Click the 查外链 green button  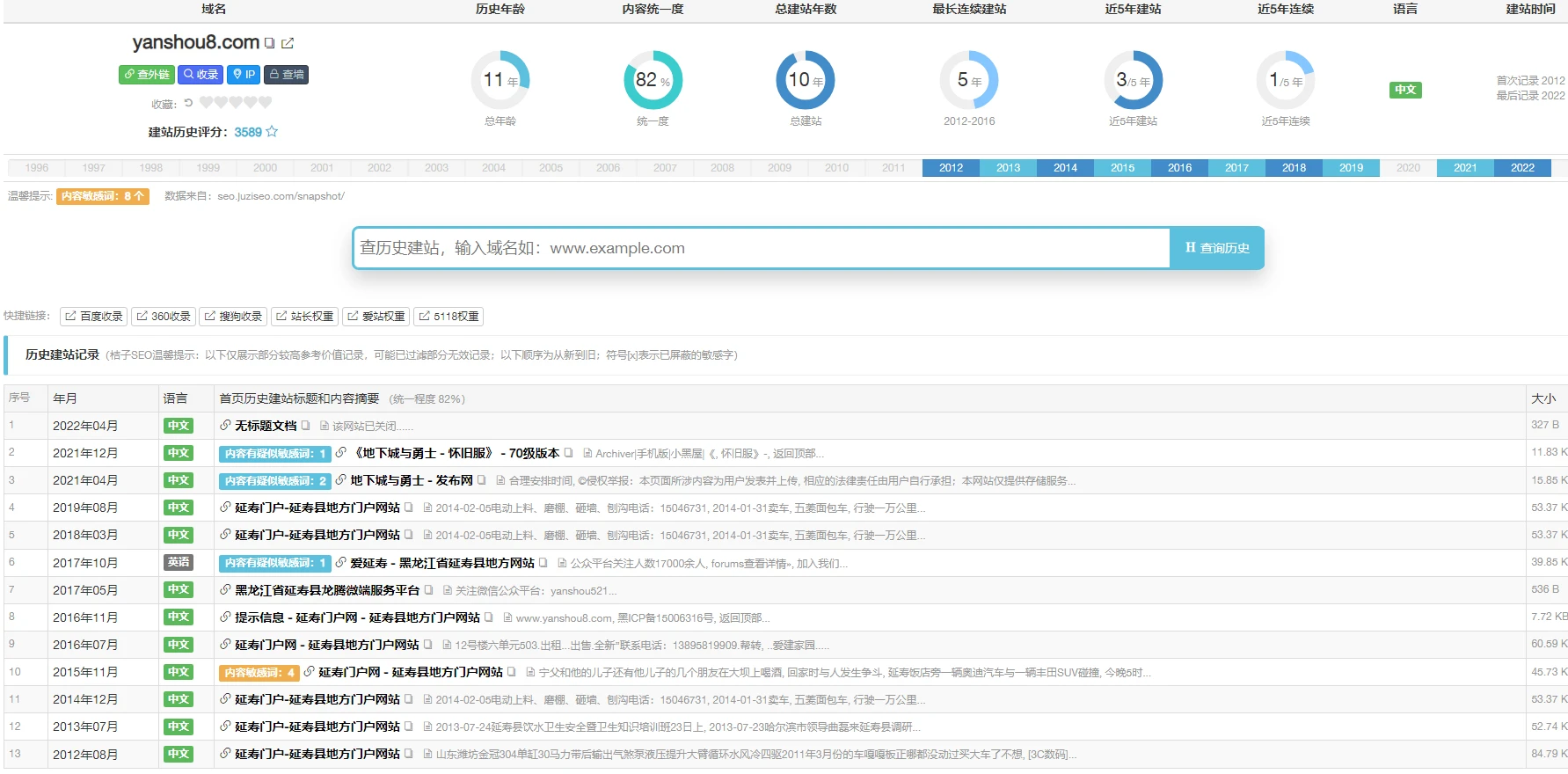pyautogui.click(x=146, y=75)
